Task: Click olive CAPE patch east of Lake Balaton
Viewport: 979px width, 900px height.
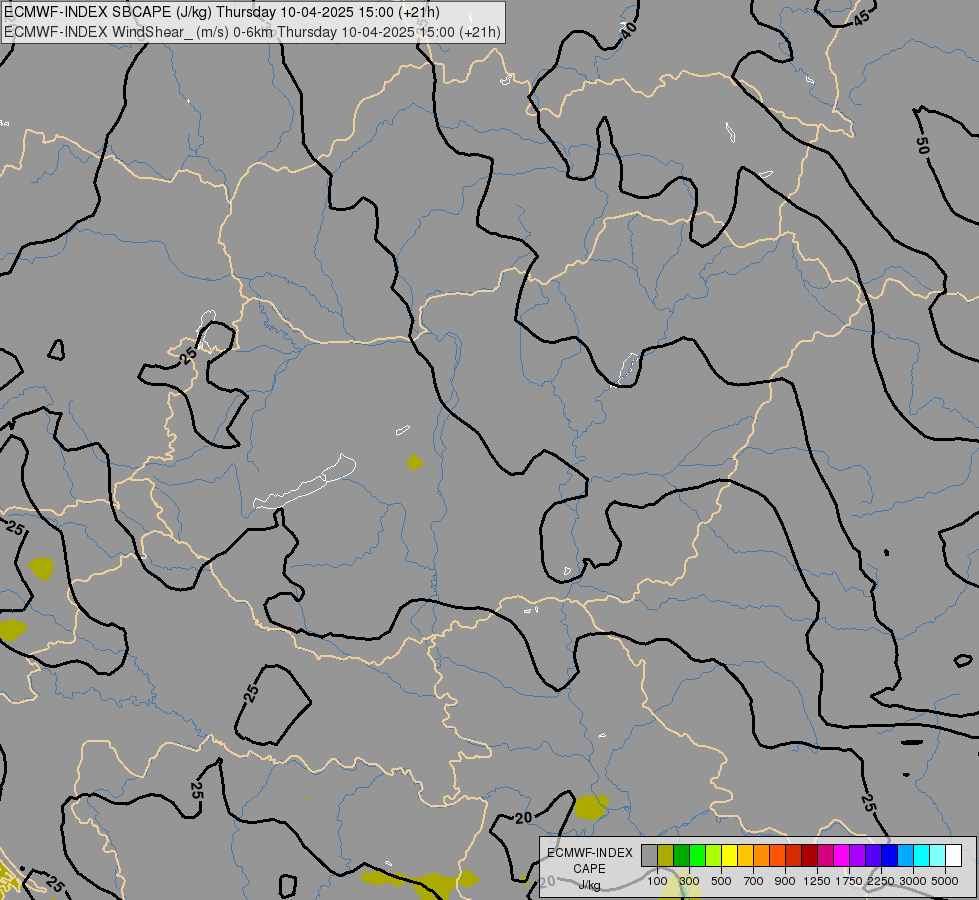Action: pos(415,463)
